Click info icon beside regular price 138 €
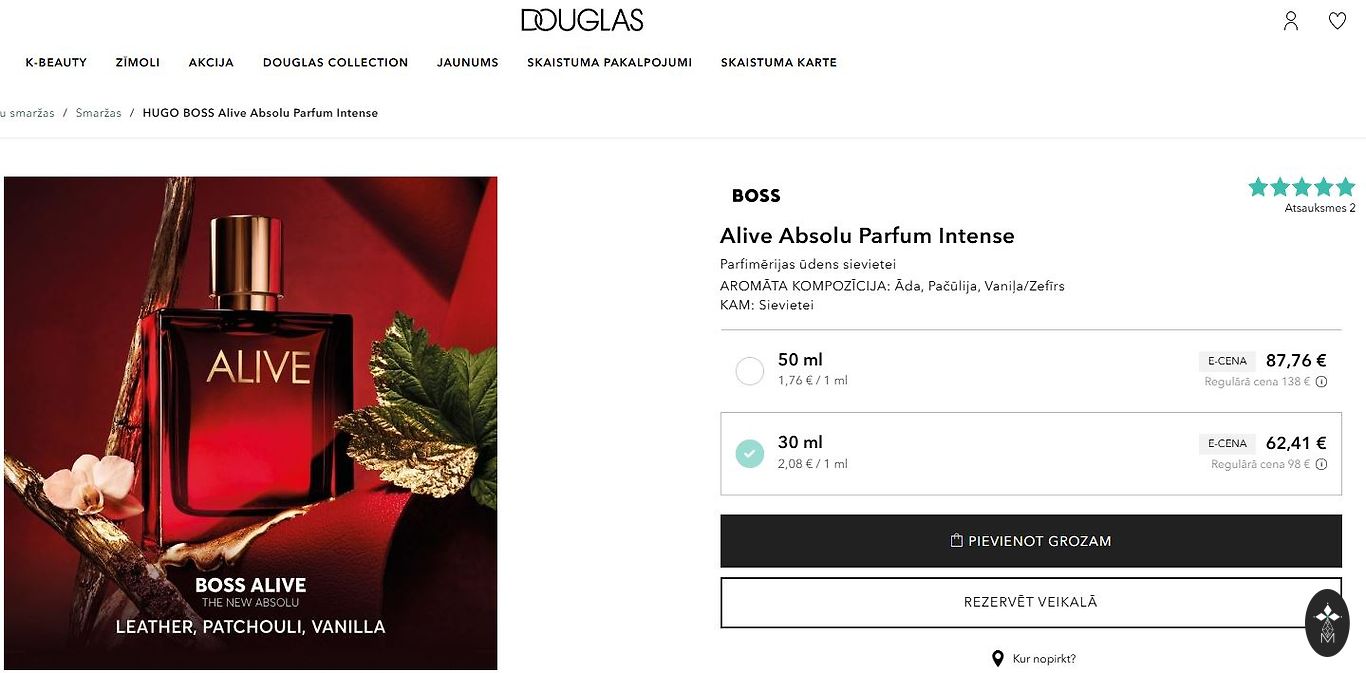The width and height of the screenshot is (1366, 673). [1321, 382]
